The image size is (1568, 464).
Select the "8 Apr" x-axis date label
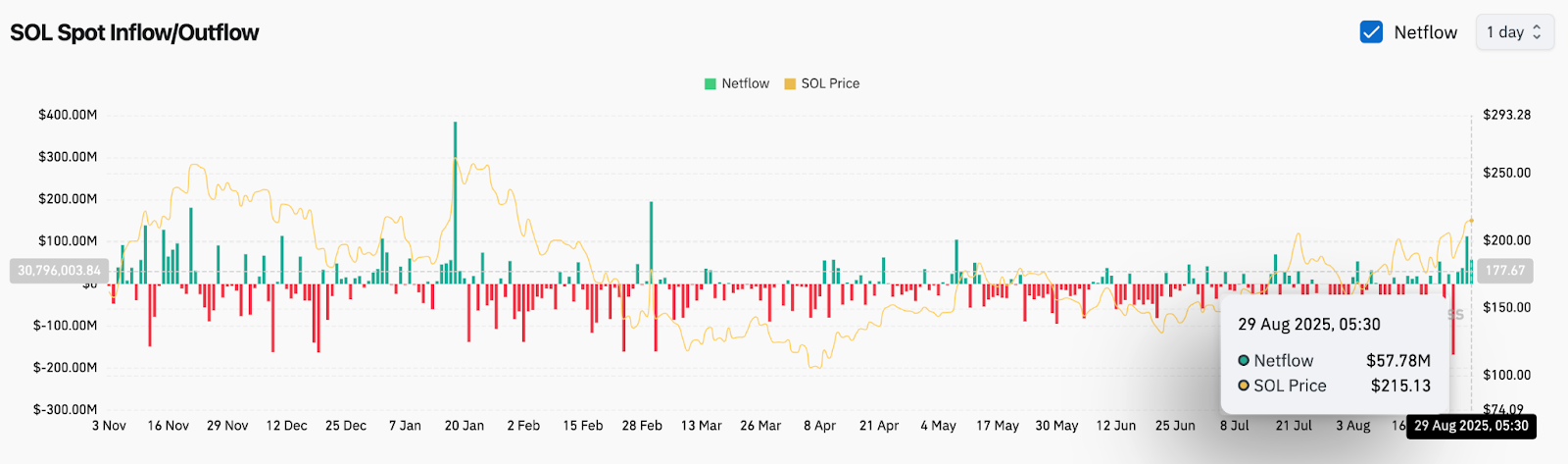coord(819,426)
